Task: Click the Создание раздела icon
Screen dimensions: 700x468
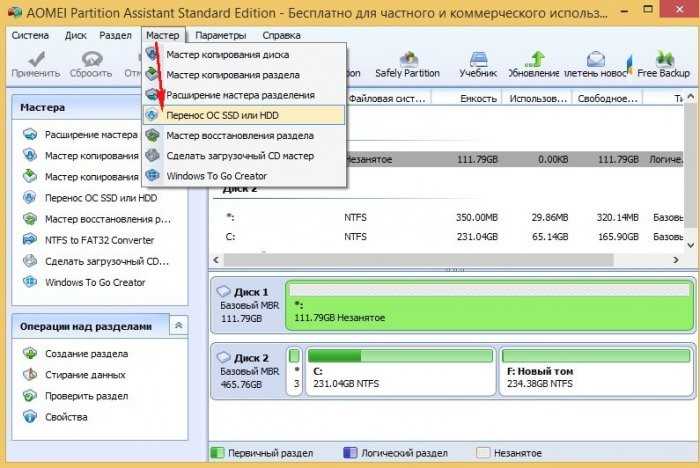Action: [30, 353]
